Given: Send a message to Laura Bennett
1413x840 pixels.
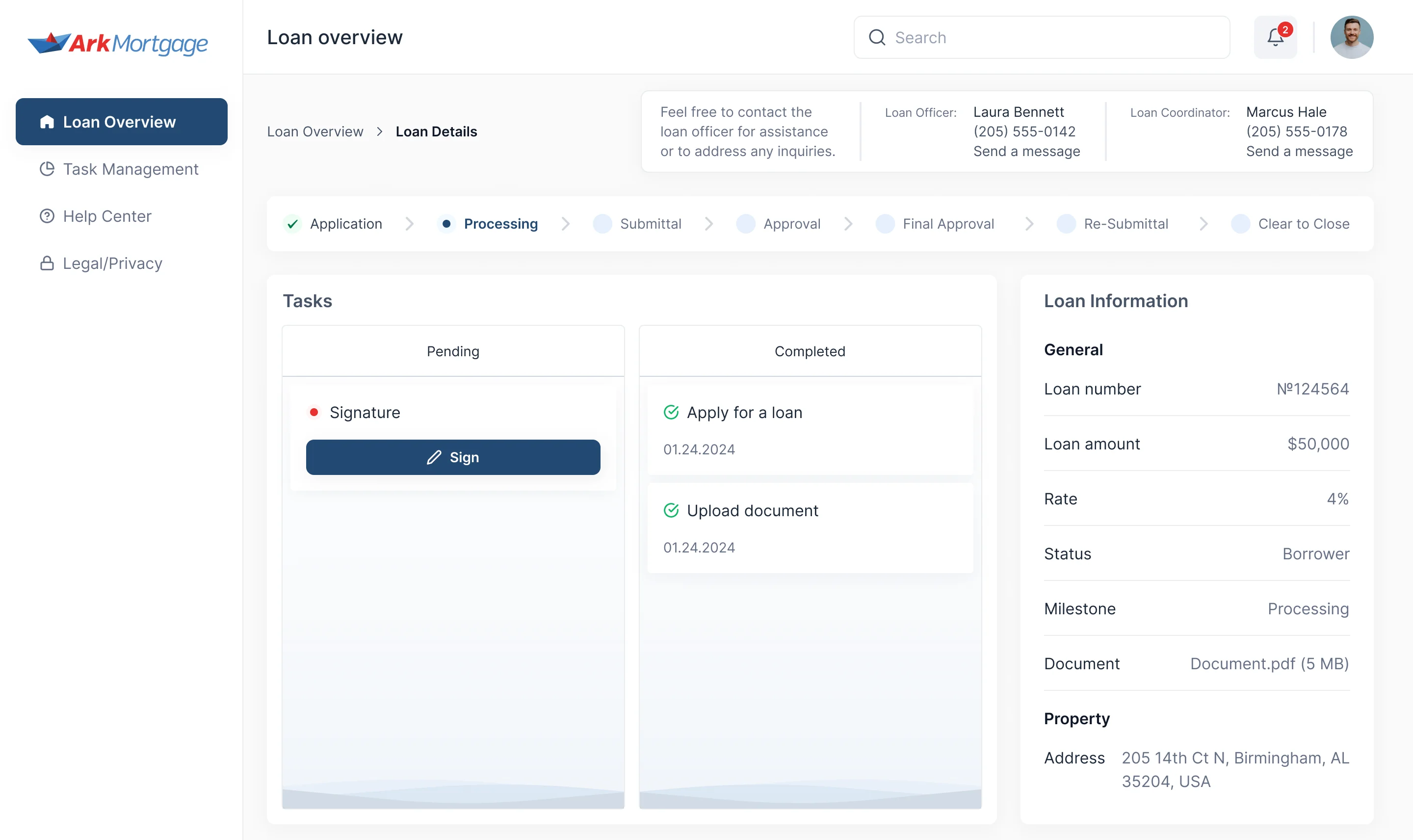Looking at the screenshot, I should pyautogui.click(x=1026, y=151).
